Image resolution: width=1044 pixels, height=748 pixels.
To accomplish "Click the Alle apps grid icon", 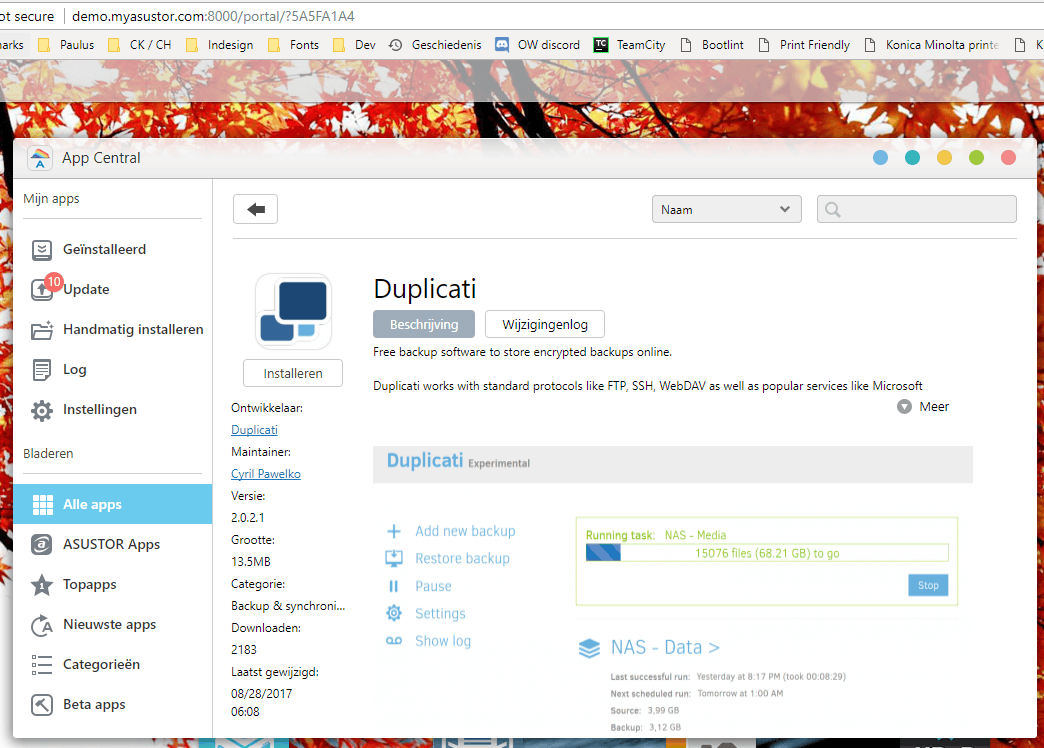I will click(43, 505).
